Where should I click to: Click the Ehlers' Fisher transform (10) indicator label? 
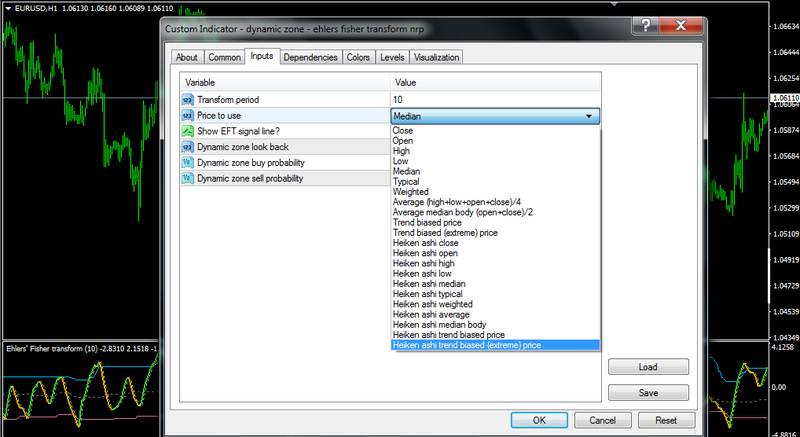pos(82,349)
